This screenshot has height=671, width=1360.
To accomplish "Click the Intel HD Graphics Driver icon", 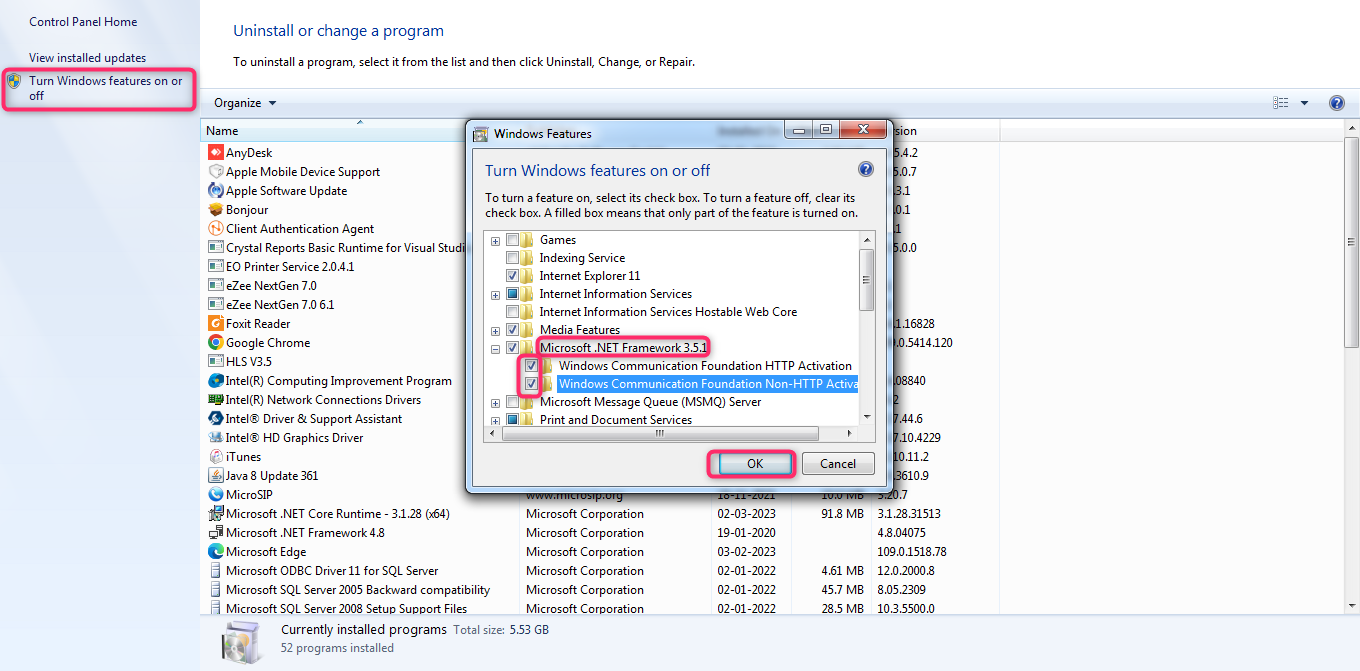I will point(215,438).
